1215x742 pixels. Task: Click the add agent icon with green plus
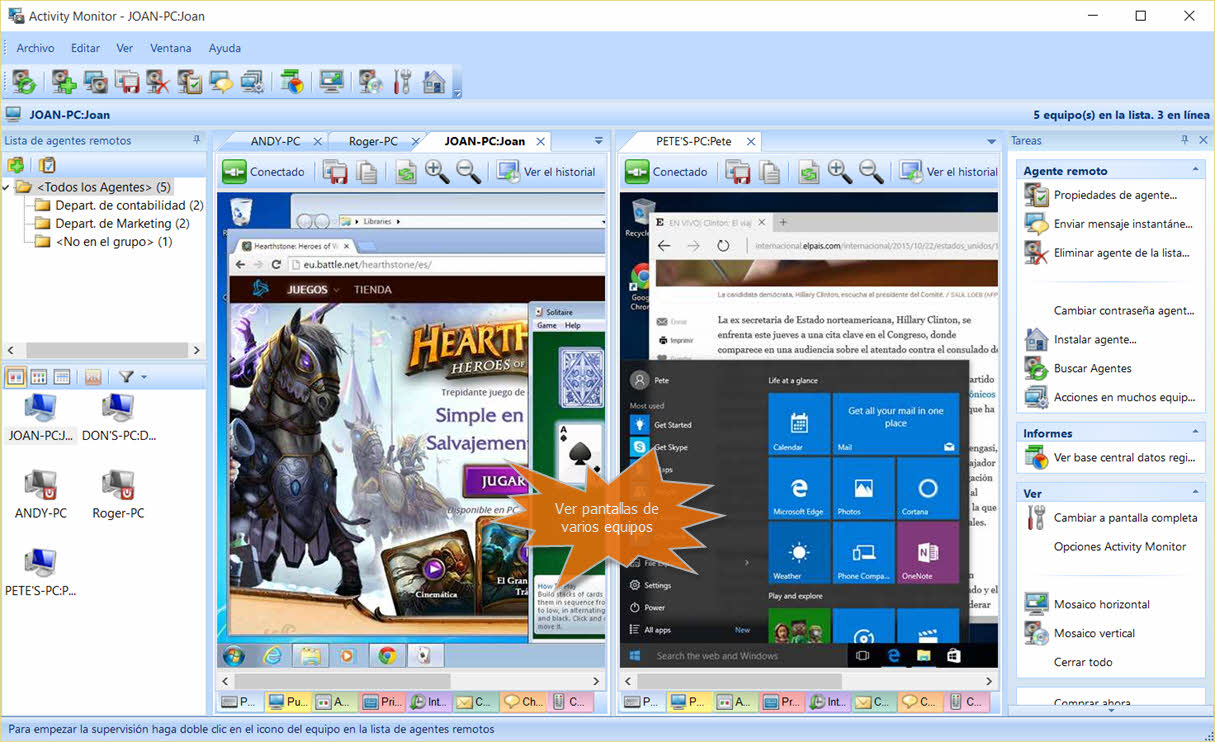point(64,81)
